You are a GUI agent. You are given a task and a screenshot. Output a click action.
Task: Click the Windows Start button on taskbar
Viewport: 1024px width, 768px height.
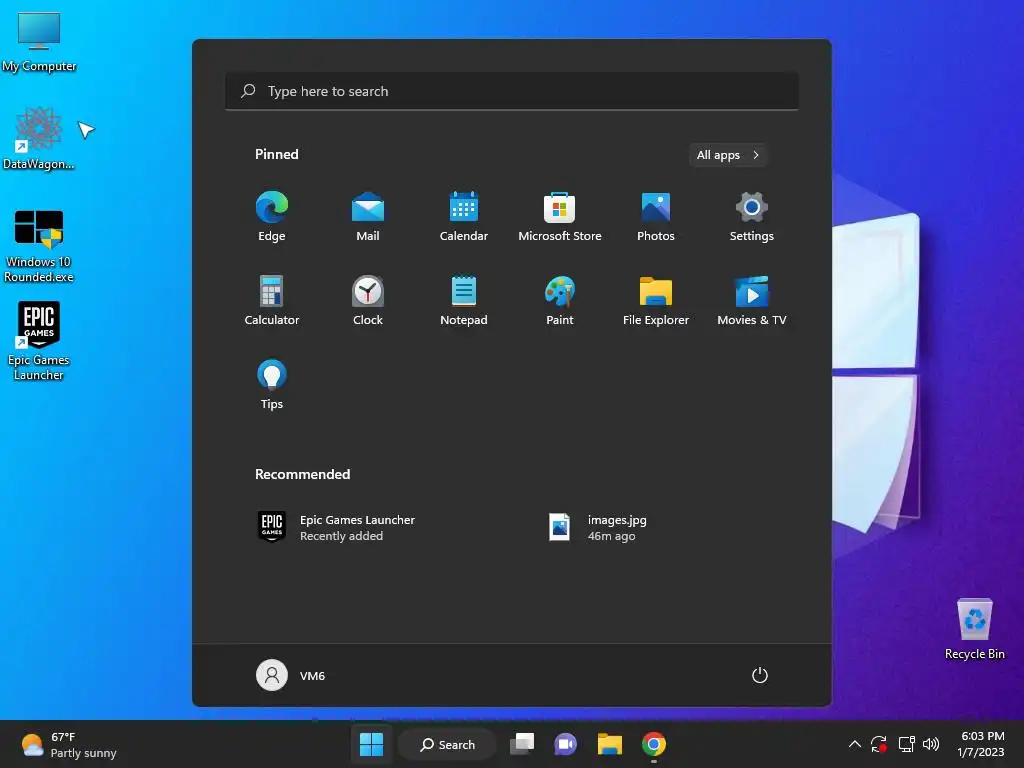[372, 744]
